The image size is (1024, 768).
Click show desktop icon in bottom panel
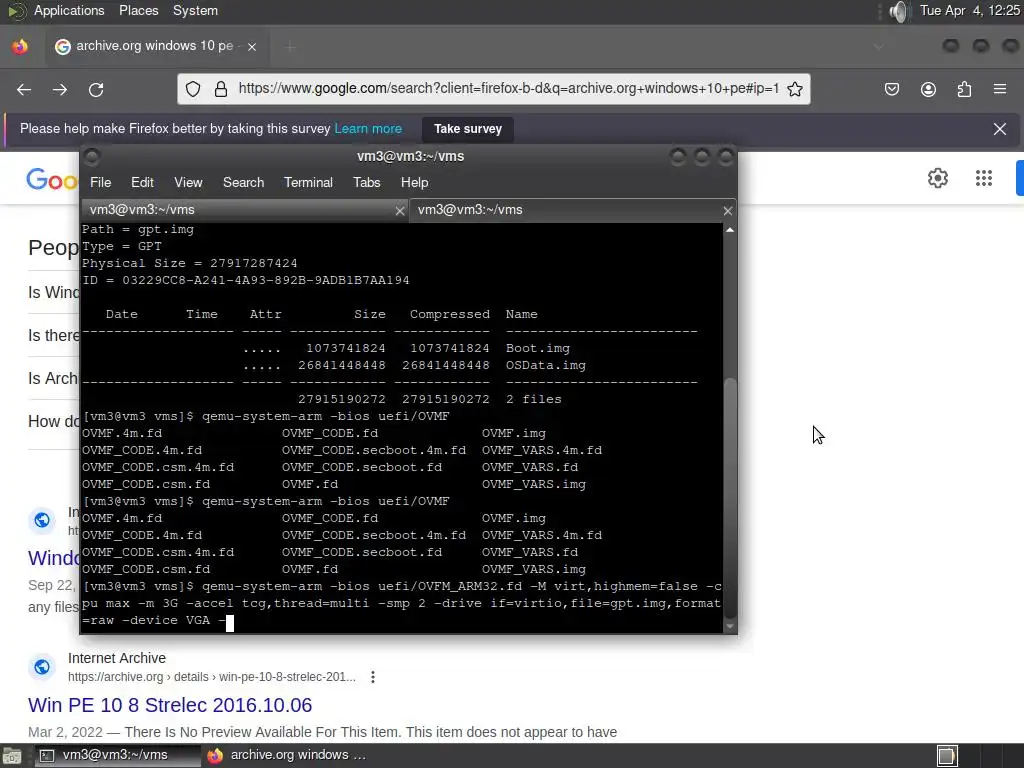pos(11,756)
